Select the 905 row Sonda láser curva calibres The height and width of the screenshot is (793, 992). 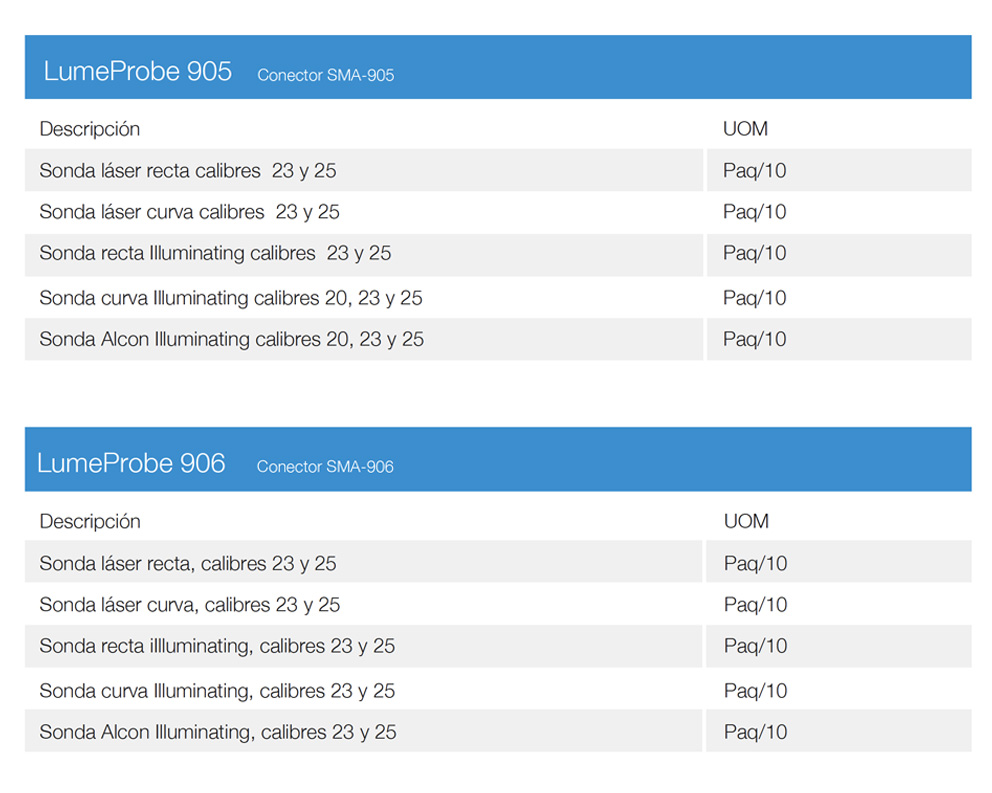(189, 212)
